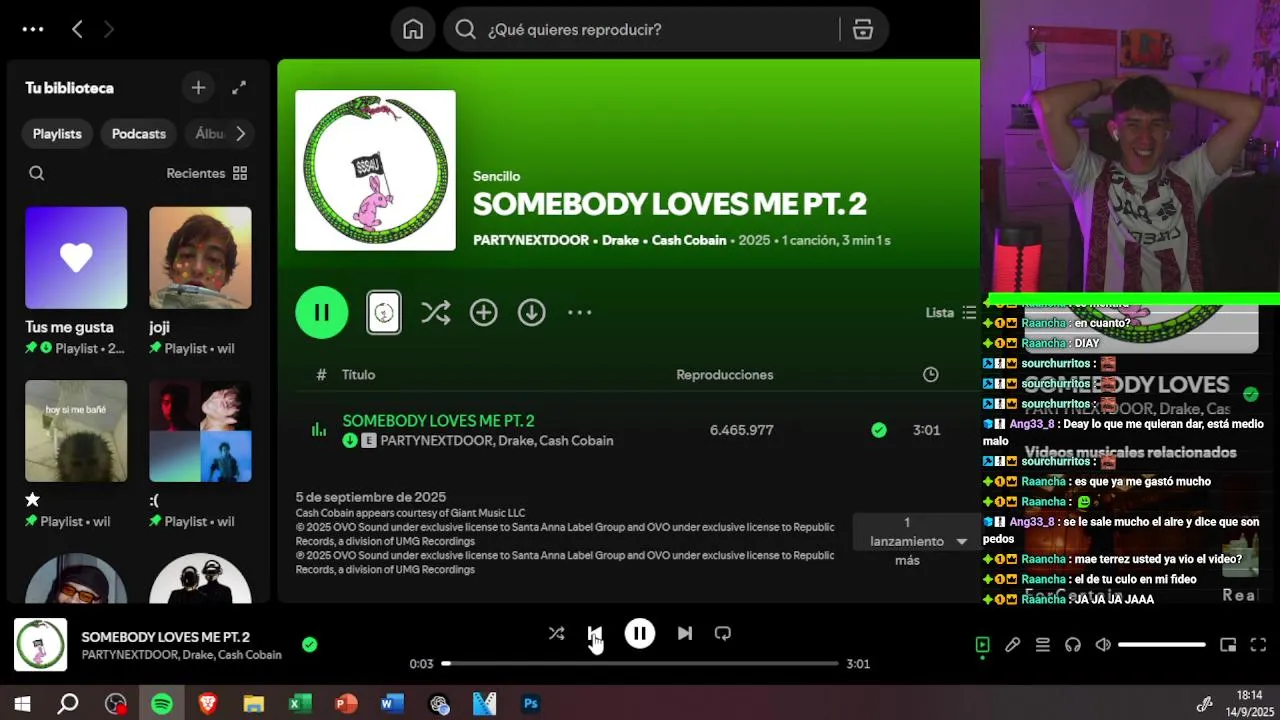Adjust the volume slider
1280x720 pixels.
pos(1162,645)
